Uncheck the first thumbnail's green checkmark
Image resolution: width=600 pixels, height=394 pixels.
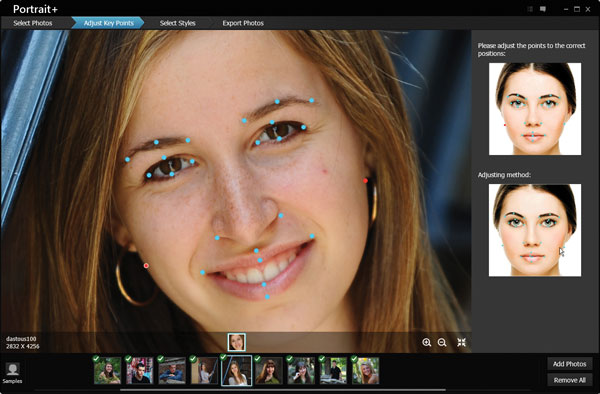click(x=96, y=358)
